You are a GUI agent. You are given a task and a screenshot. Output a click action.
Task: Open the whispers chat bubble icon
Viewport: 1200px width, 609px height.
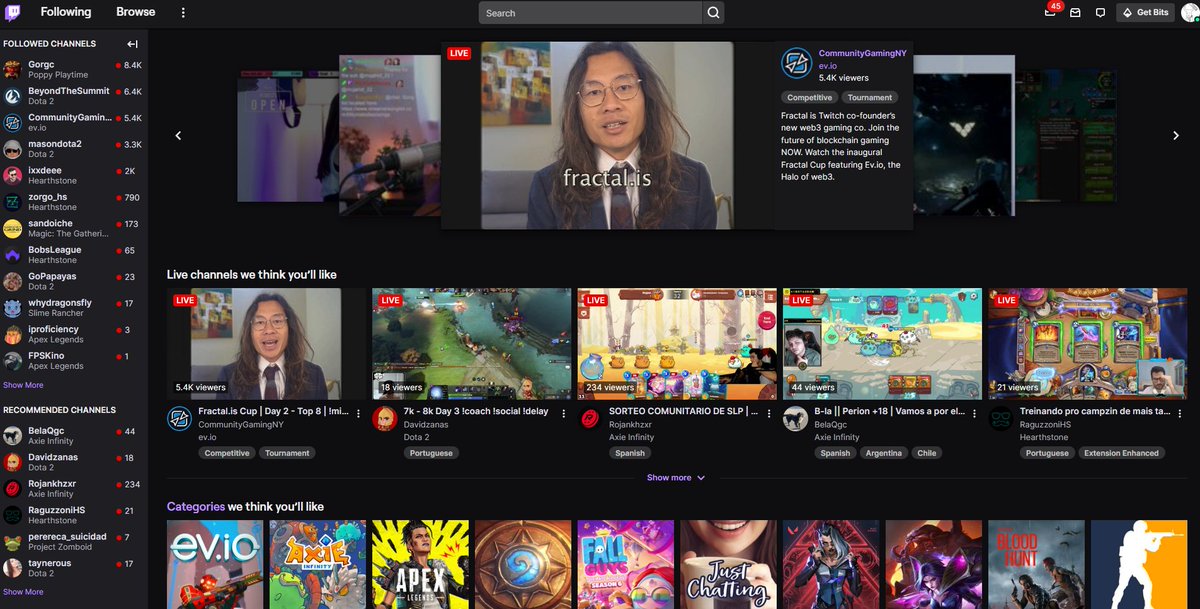point(1101,13)
